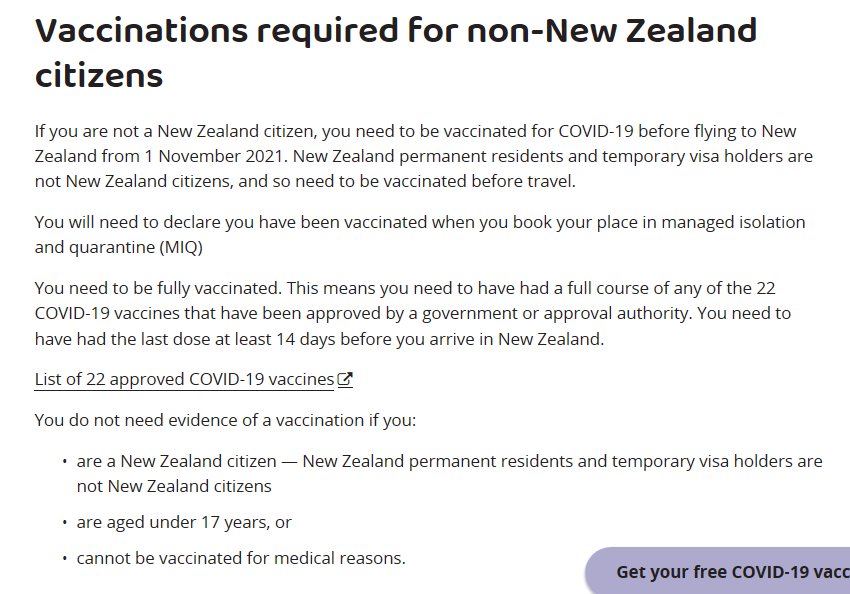Click the bullet item cannot be vaccinated for medical reasons

[x=241, y=558]
